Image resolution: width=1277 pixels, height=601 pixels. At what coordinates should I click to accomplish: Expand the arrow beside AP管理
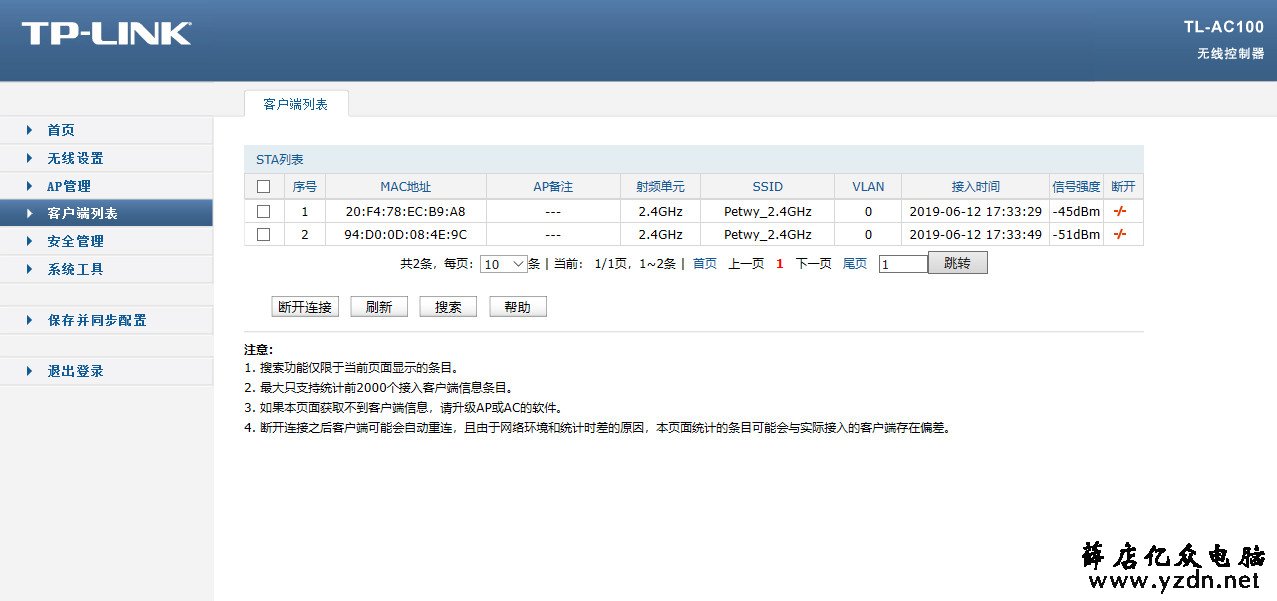[30, 186]
